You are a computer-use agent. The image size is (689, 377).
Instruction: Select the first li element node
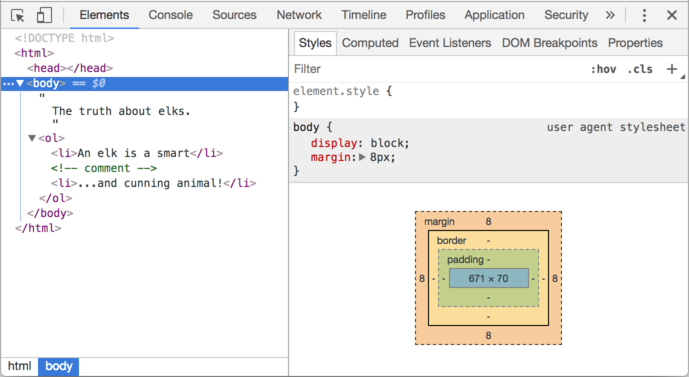(x=137, y=153)
